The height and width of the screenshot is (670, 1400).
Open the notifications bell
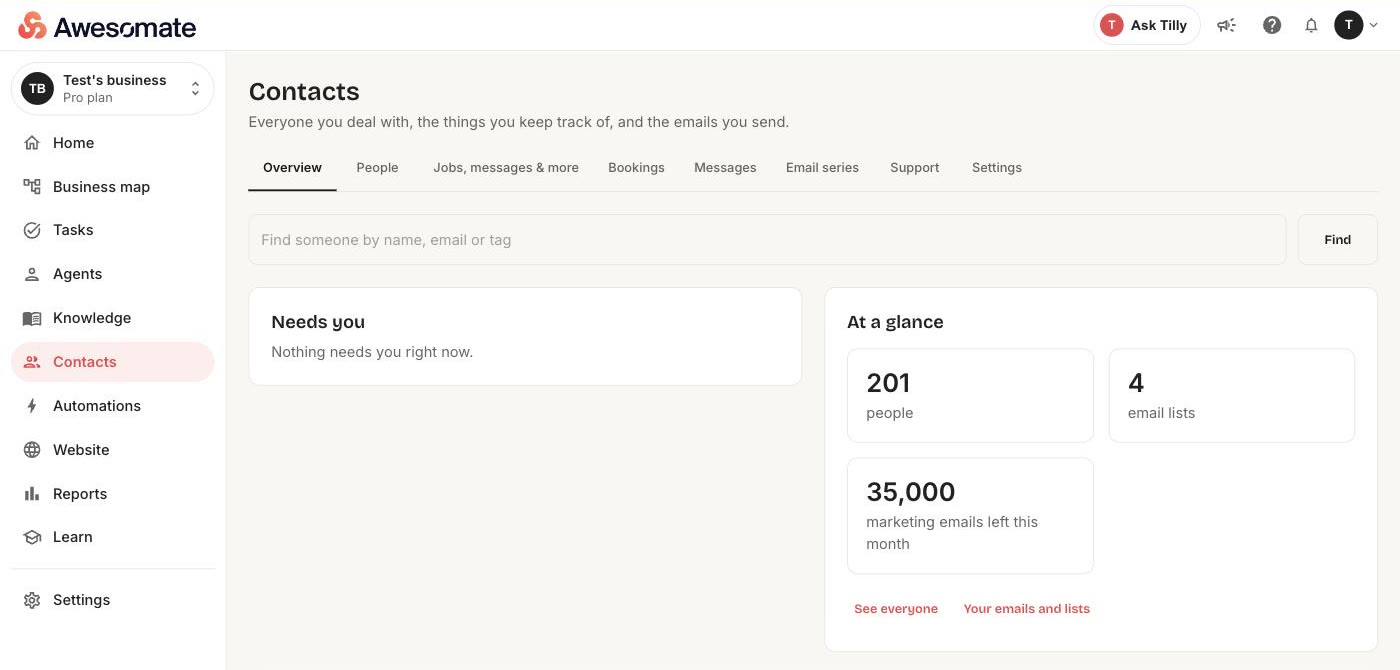[1311, 26]
